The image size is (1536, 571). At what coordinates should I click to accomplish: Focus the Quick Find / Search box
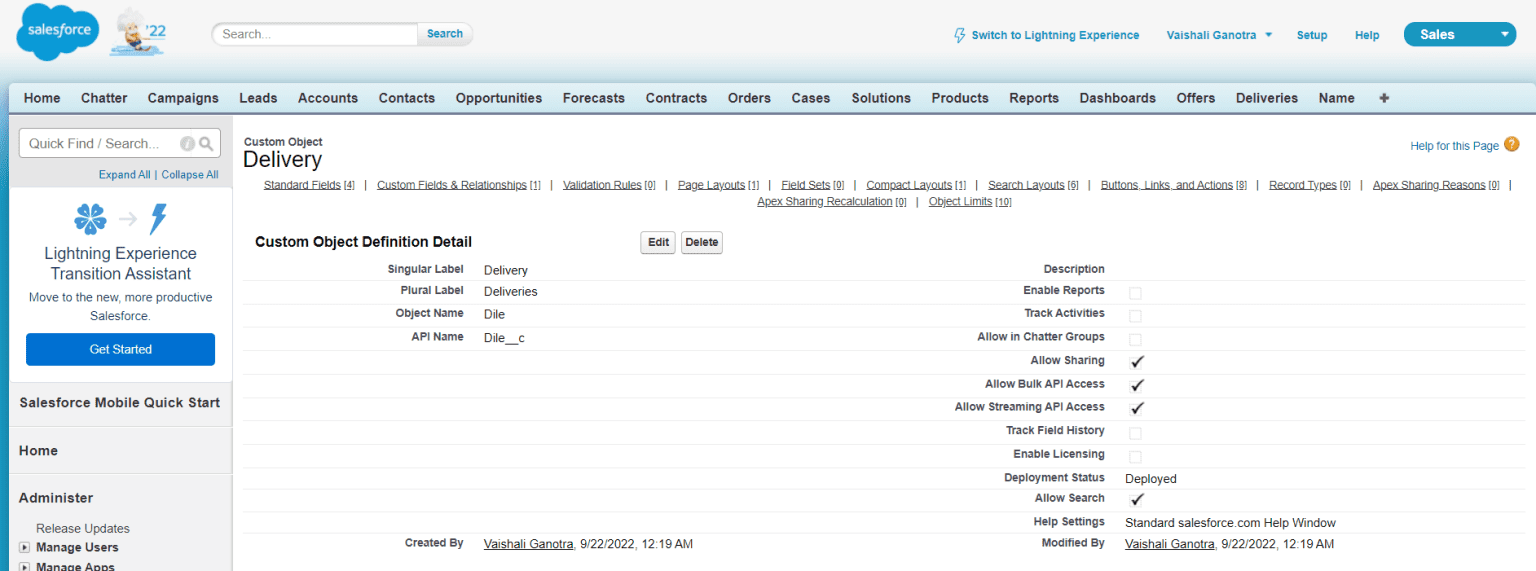coord(120,143)
